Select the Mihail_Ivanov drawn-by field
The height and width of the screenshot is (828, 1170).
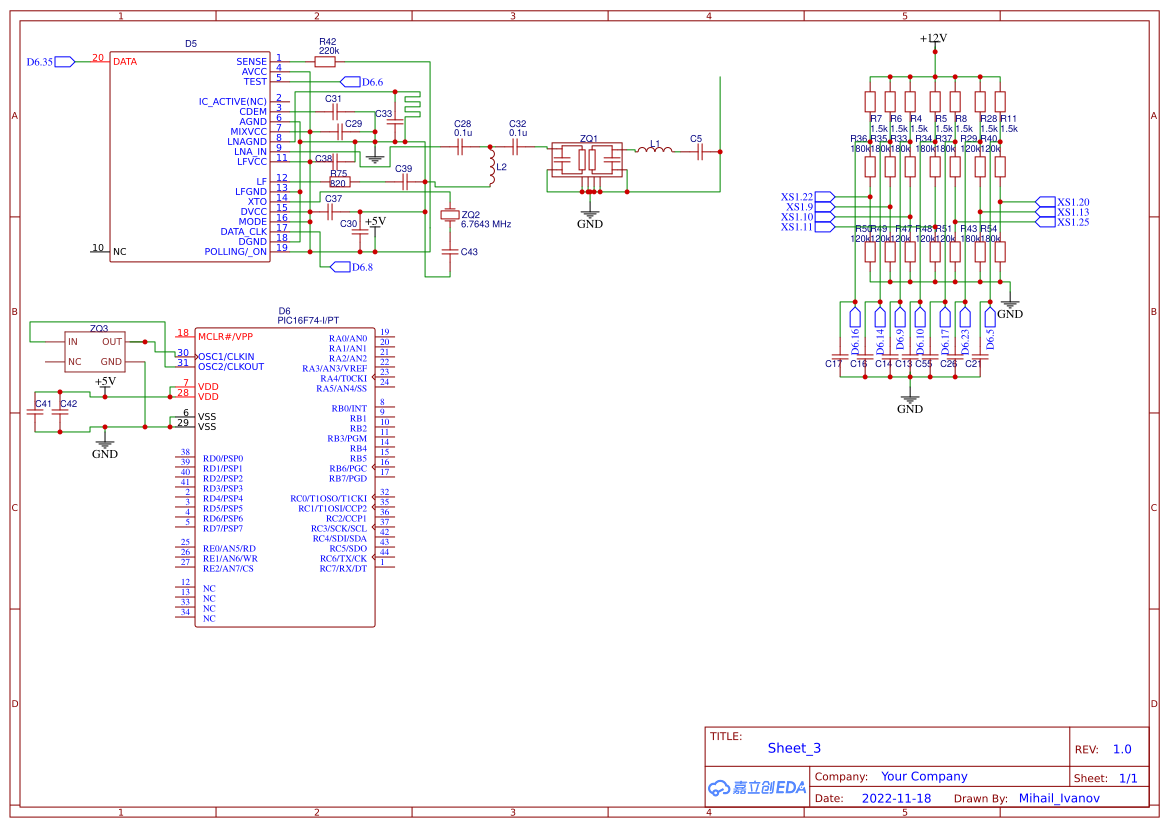[1059, 798]
